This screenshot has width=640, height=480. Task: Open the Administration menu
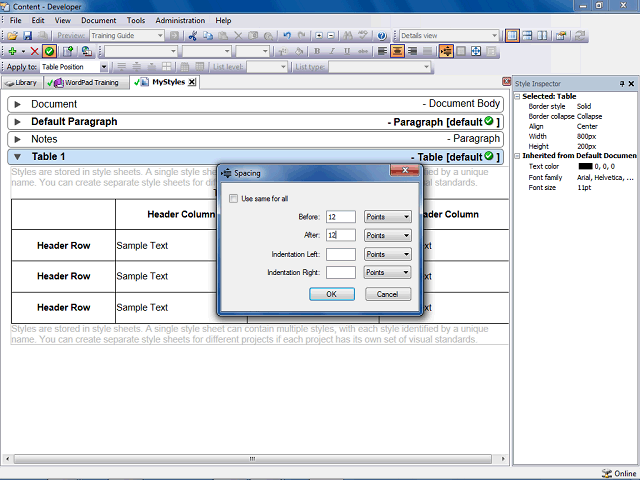(x=180, y=20)
